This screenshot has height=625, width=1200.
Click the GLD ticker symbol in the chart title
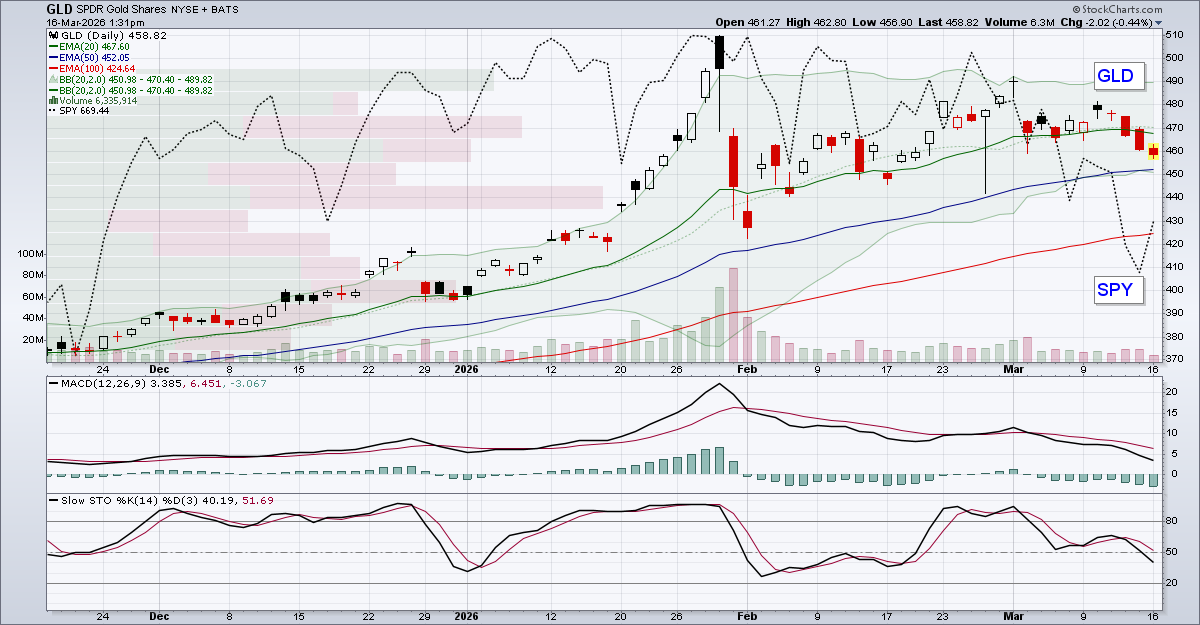point(59,9)
